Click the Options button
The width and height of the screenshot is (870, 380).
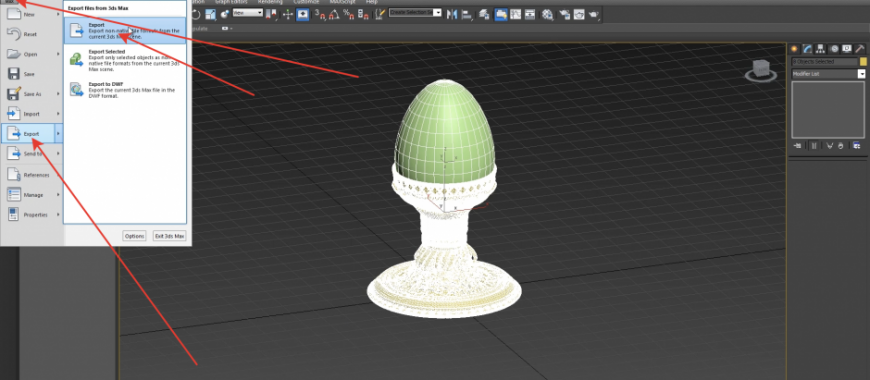click(x=134, y=236)
